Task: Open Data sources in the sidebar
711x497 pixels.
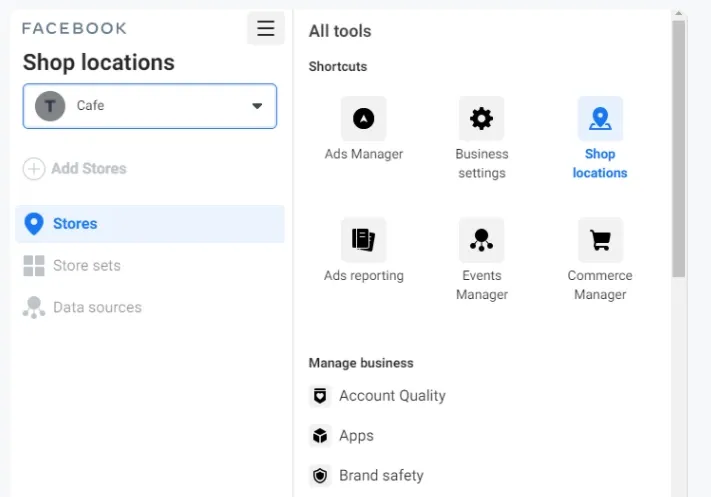Action: [83, 307]
